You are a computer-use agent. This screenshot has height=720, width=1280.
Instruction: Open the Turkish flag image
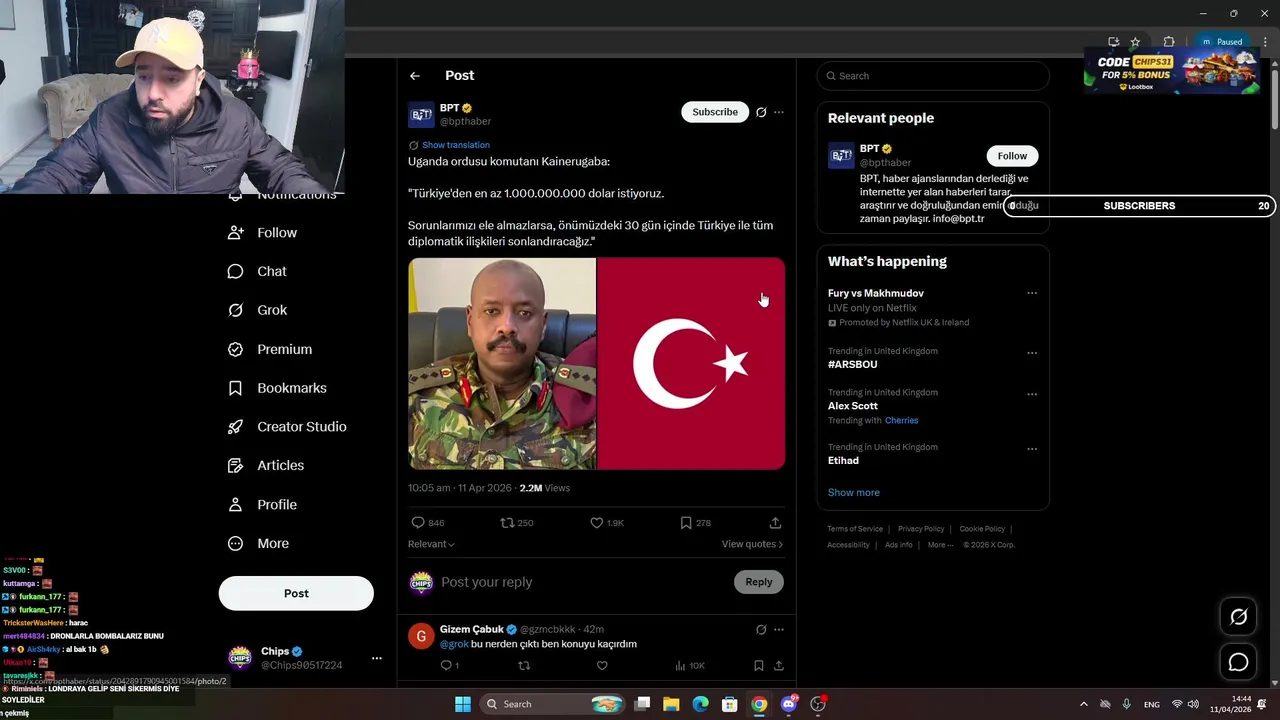[691, 364]
